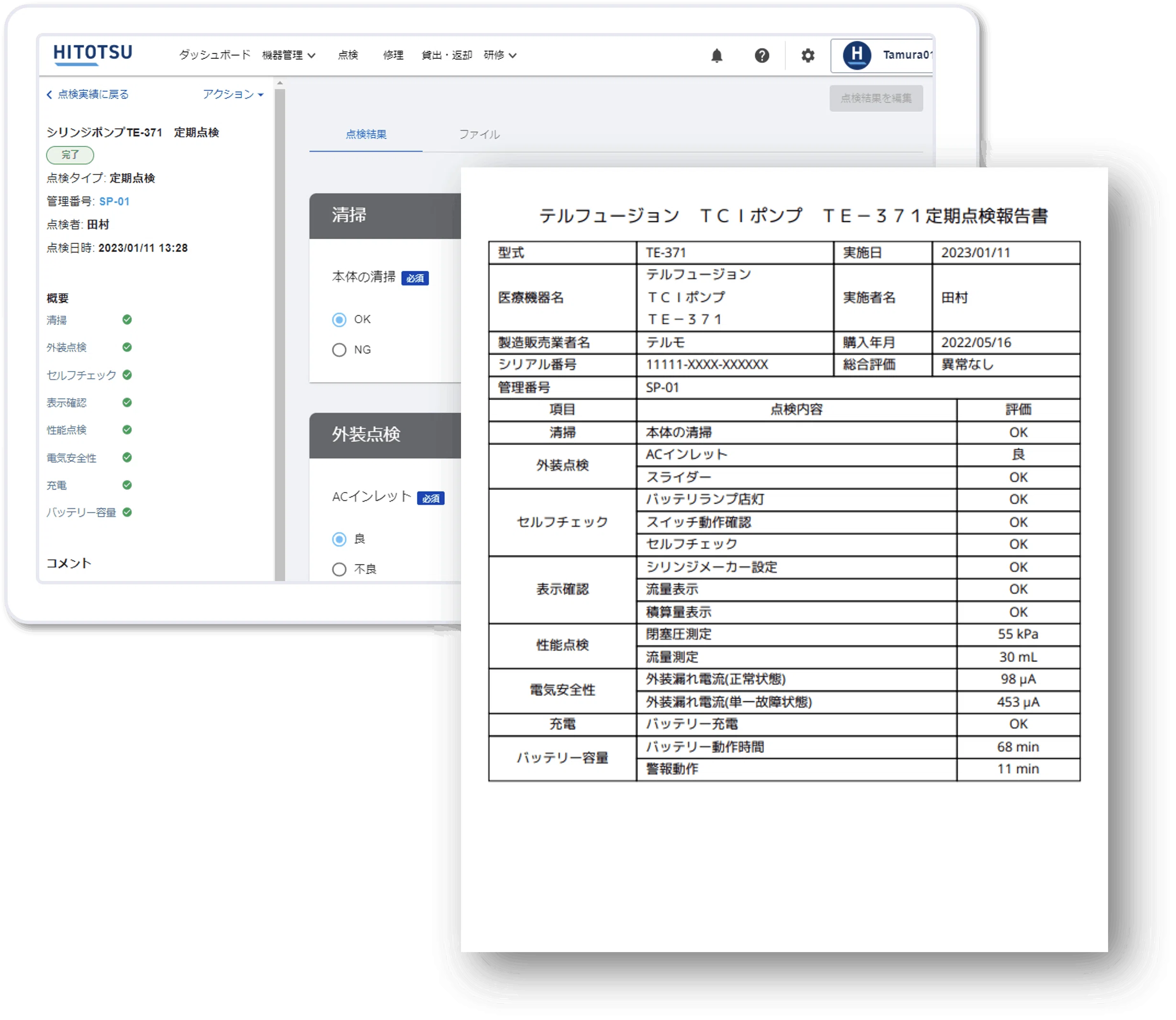Viewport: 1176px width, 1020px height.
Task: Click the 点検結果を編集 button
Action: click(x=876, y=98)
